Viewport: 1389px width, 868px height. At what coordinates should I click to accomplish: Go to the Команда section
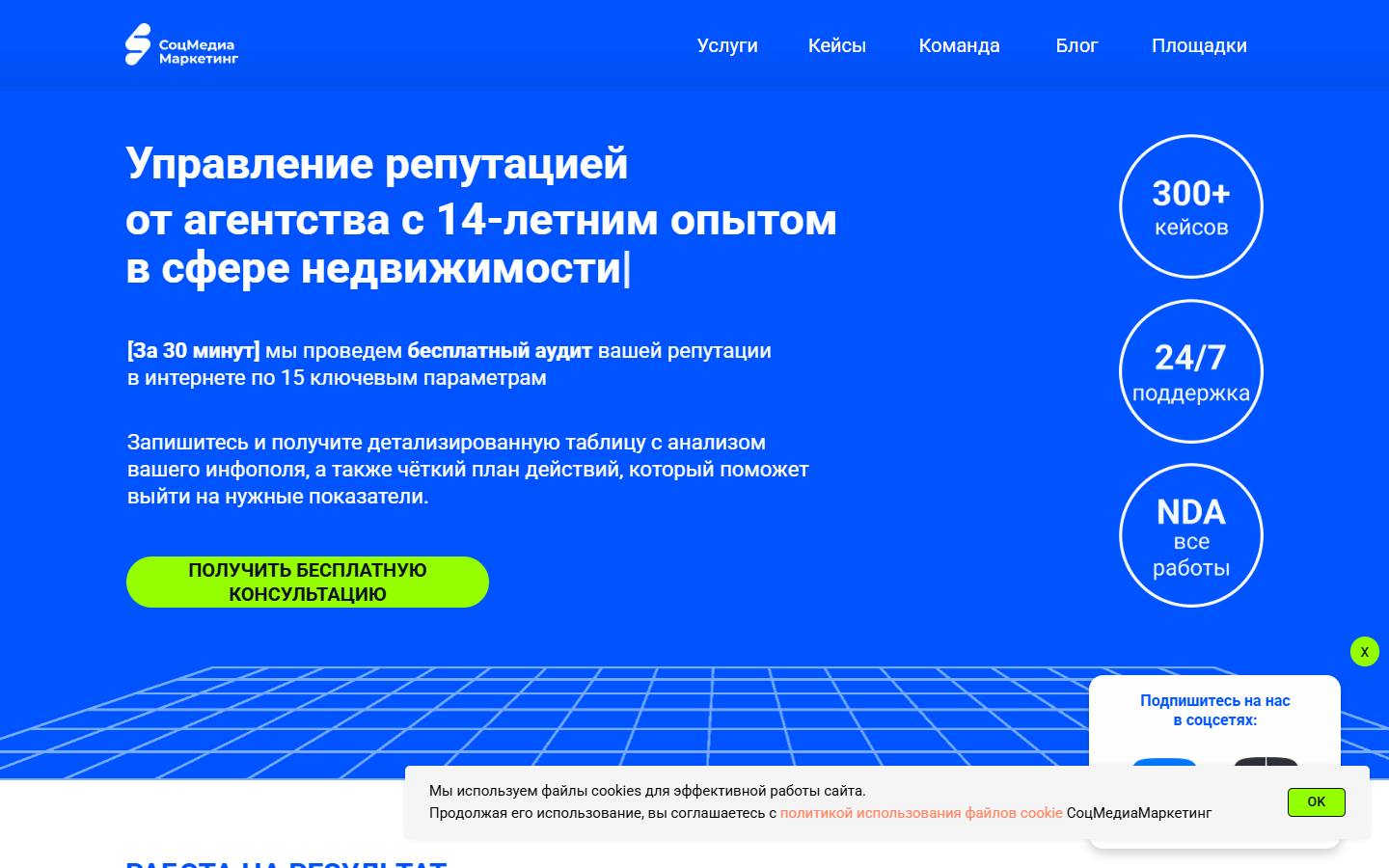point(959,45)
